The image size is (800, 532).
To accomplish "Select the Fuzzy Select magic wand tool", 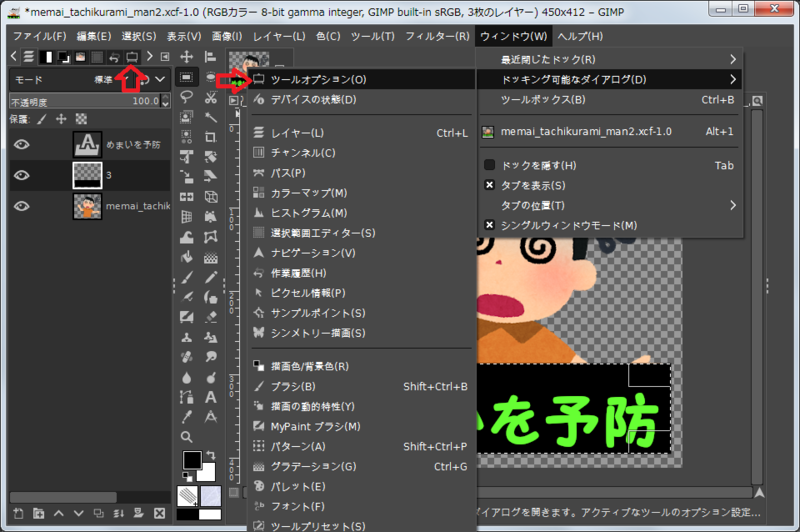I will [210, 117].
